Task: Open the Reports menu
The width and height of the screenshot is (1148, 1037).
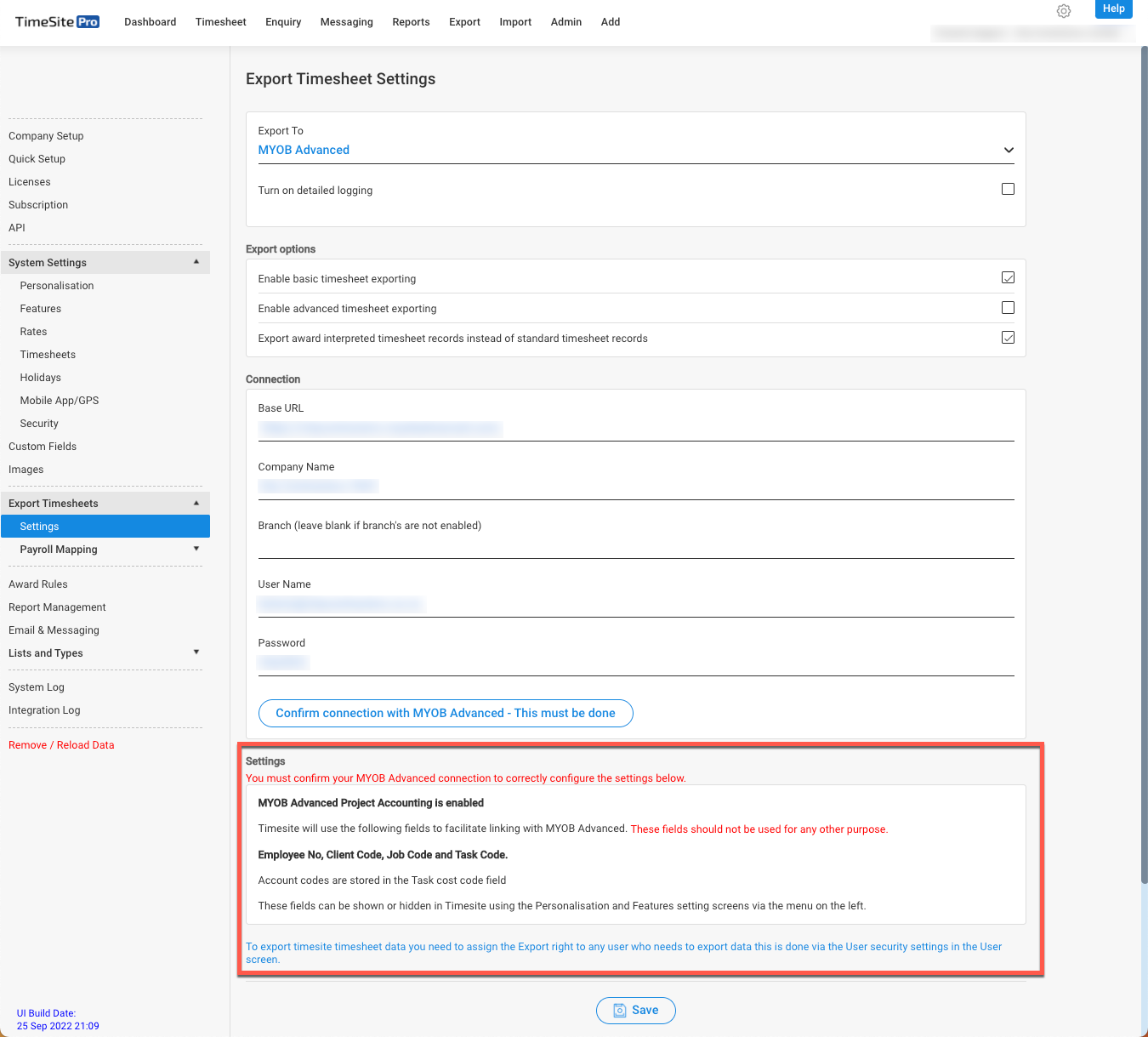Action: (x=411, y=22)
